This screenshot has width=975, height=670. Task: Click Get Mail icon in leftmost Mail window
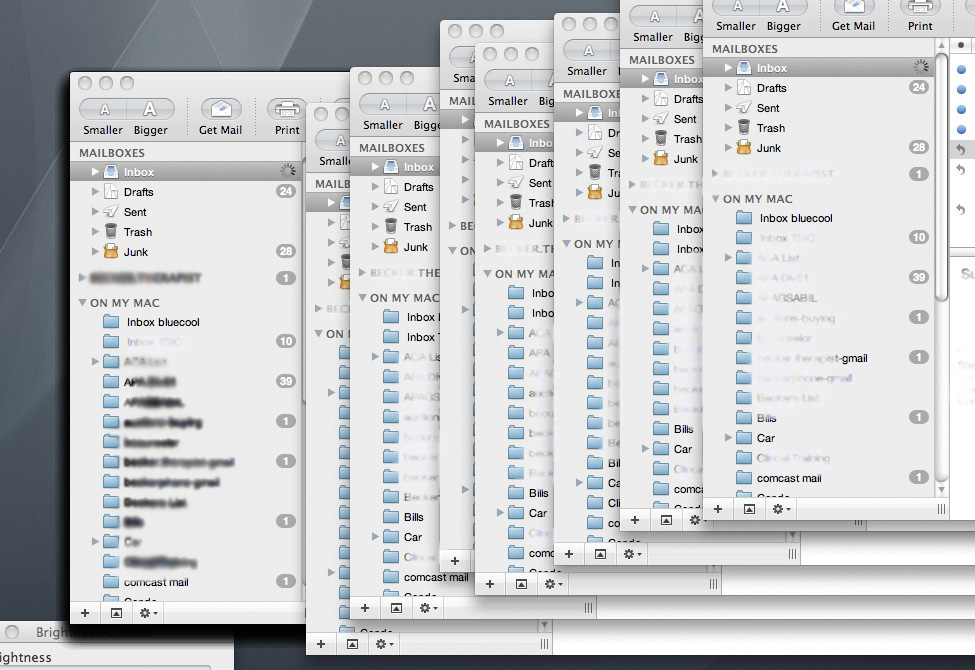221,110
